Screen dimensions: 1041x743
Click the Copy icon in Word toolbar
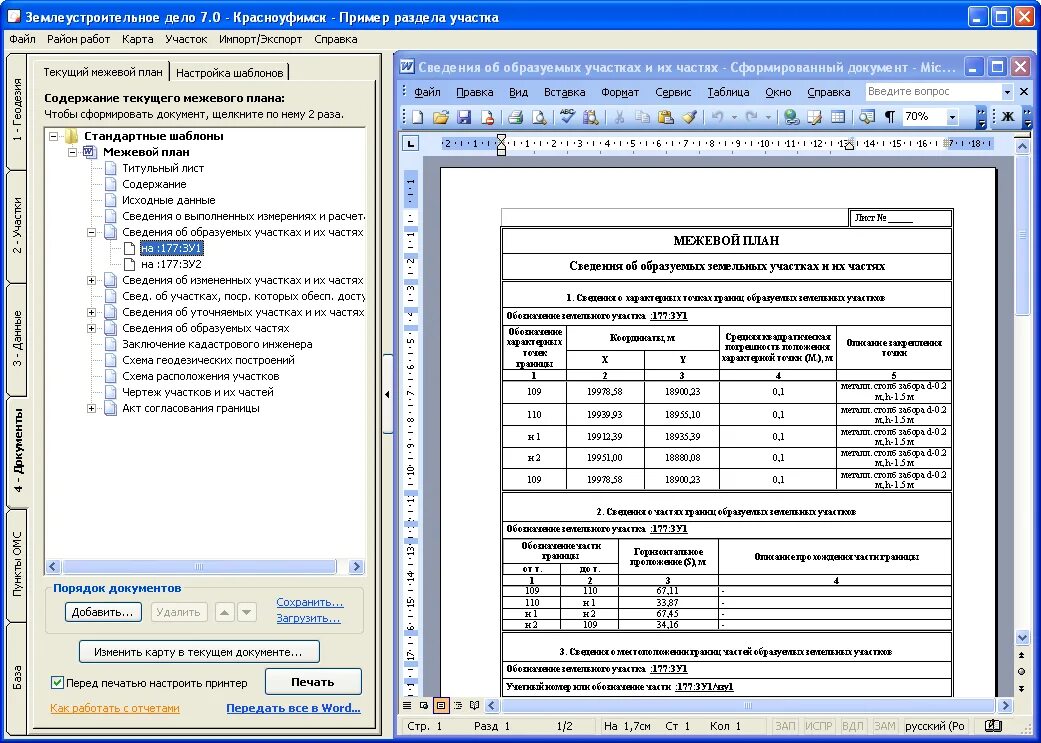pos(642,117)
